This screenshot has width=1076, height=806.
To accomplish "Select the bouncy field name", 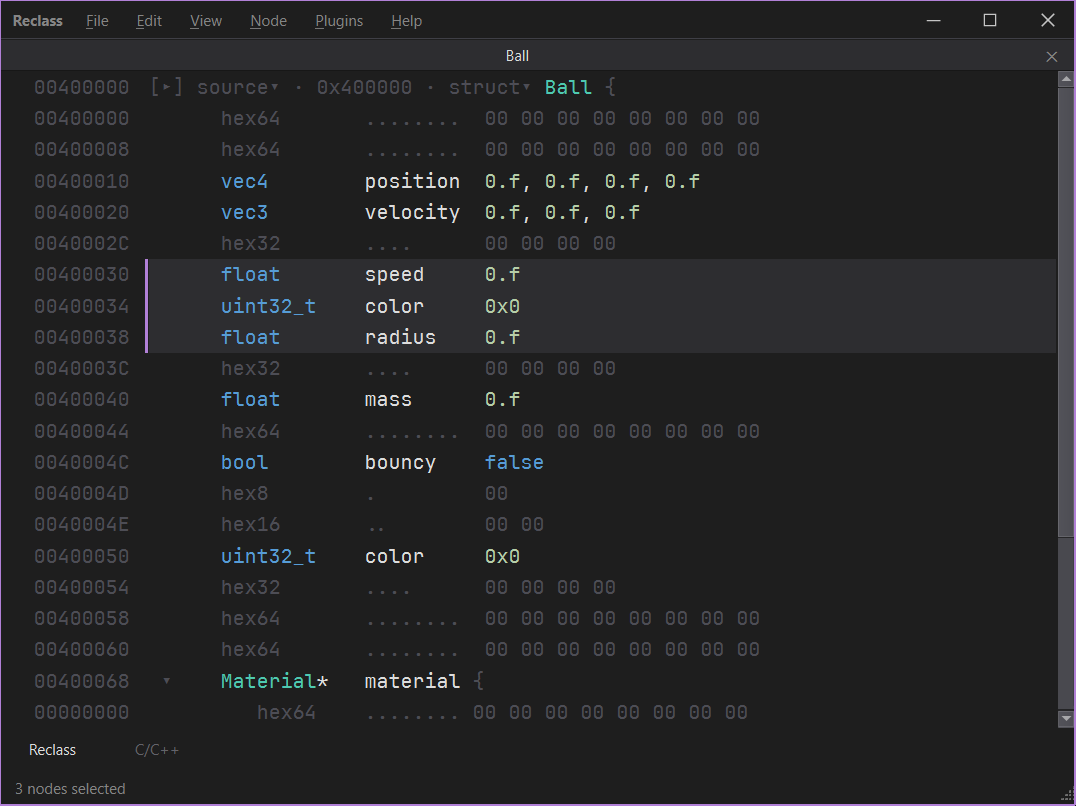I will point(400,462).
